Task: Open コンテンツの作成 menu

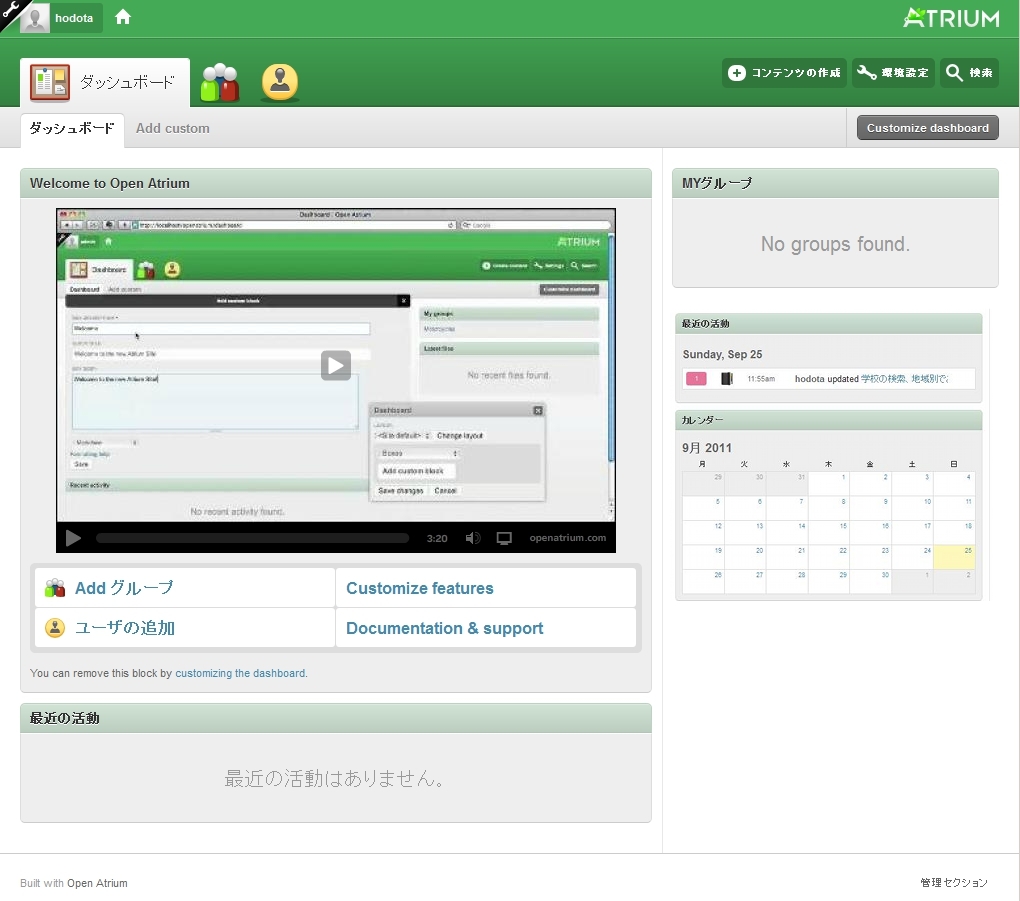Action: (784, 73)
